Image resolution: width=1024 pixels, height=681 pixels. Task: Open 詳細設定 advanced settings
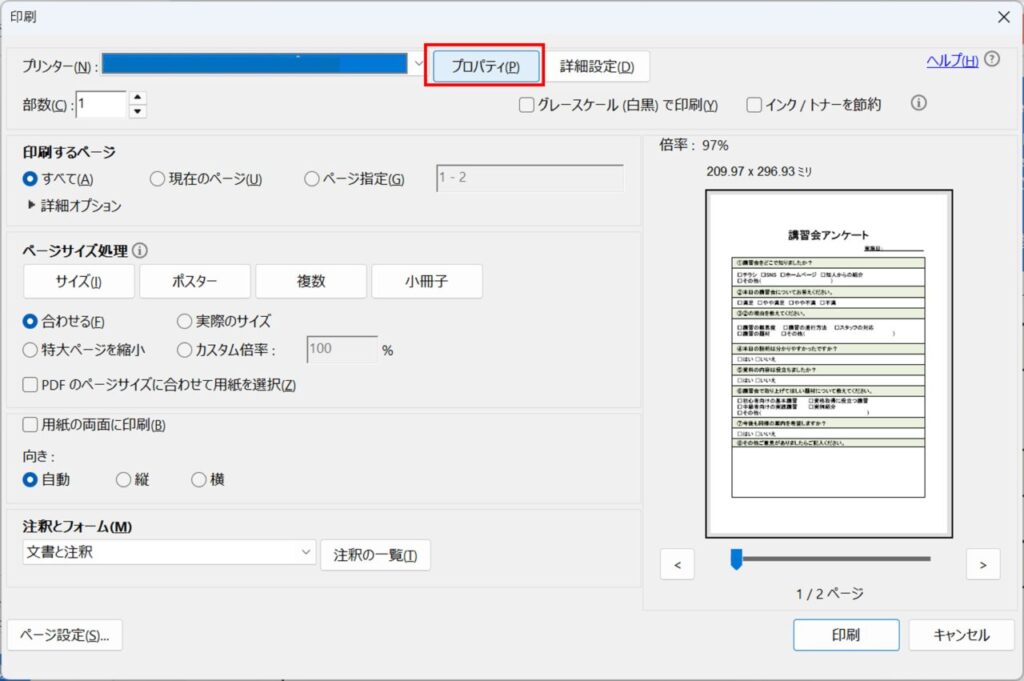[x=597, y=66]
